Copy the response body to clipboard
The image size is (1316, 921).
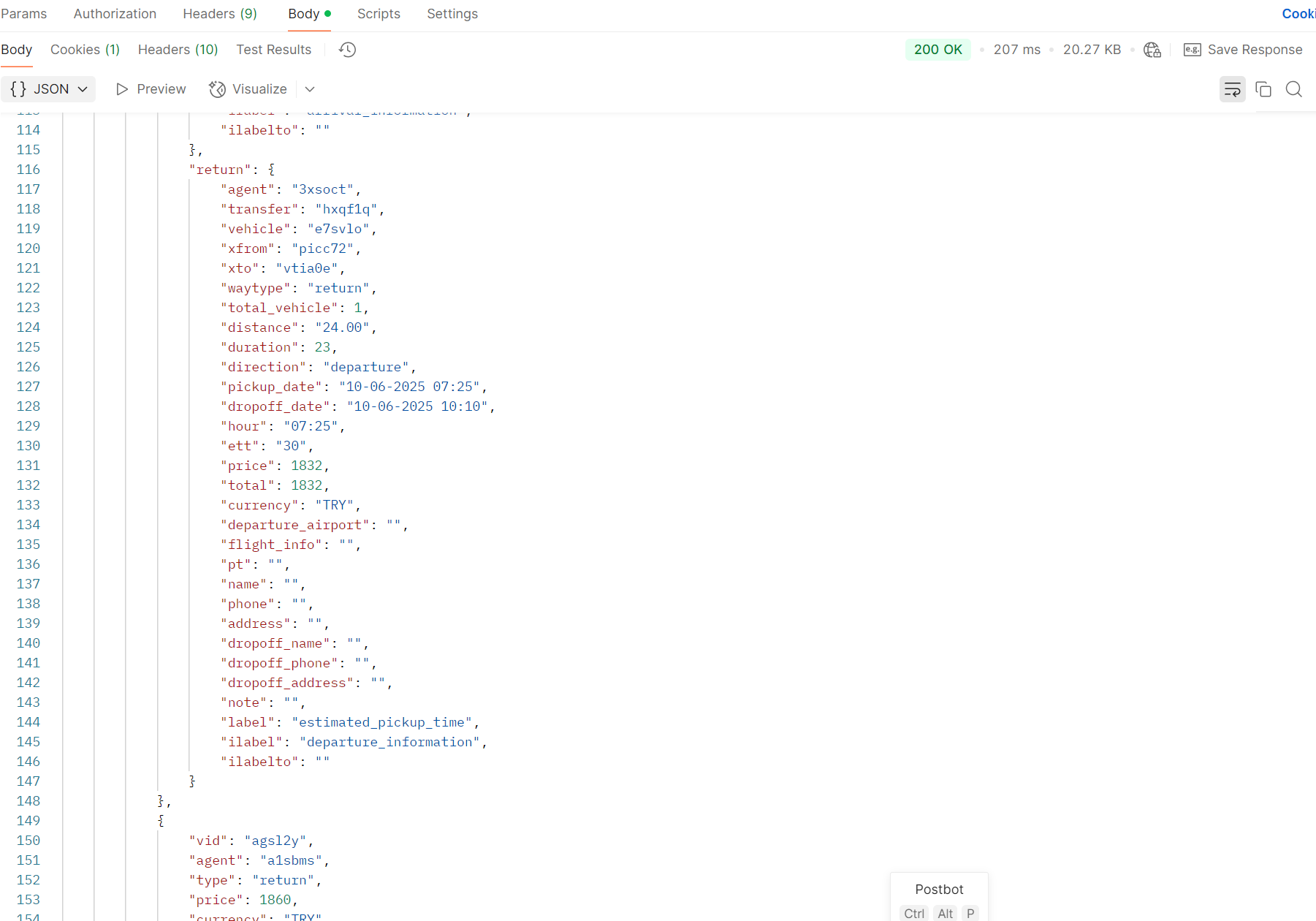(1263, 89)
